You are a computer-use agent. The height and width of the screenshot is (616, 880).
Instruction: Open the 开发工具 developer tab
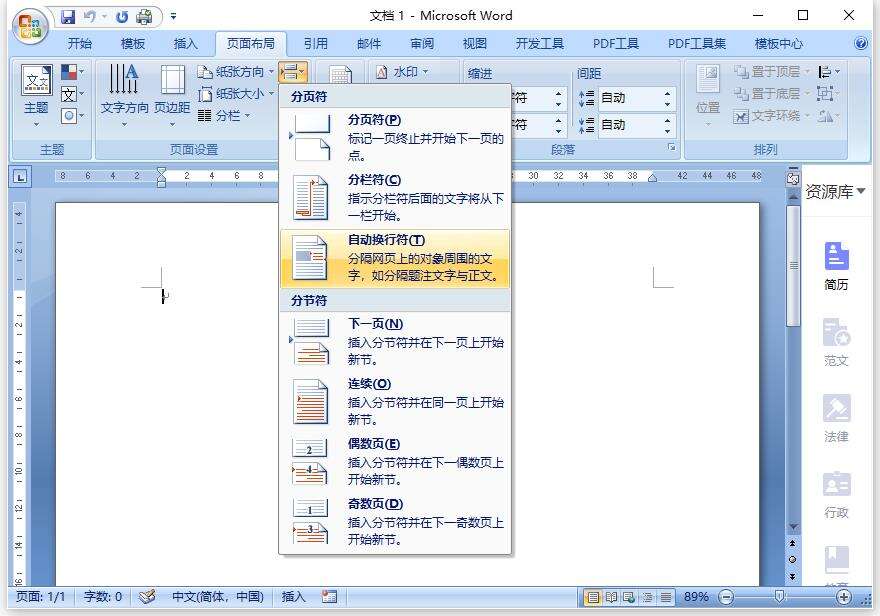pos(539,44)
